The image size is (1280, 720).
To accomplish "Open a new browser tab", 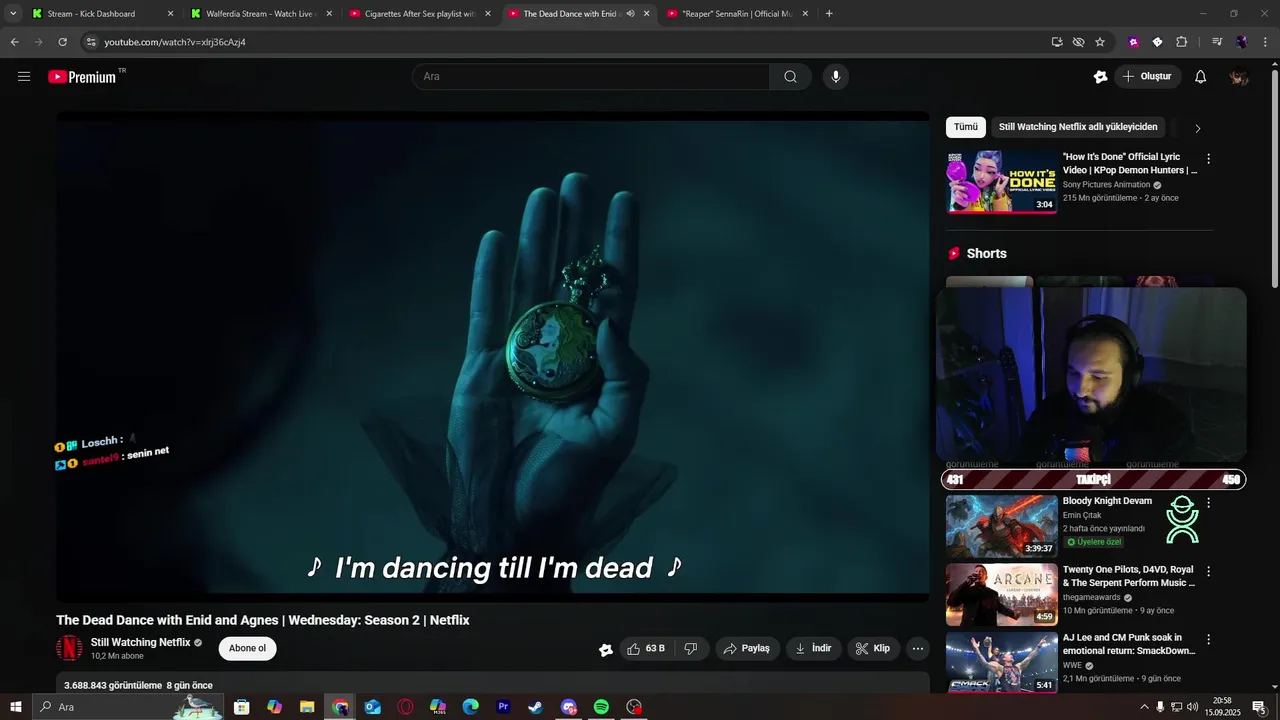I will click(x=829, y=14).
